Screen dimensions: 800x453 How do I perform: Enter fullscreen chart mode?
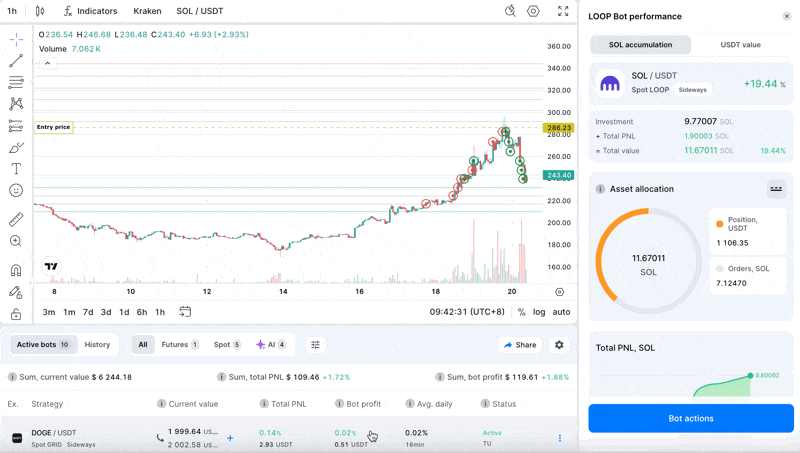pyautogui.click(x=563, y=11)
